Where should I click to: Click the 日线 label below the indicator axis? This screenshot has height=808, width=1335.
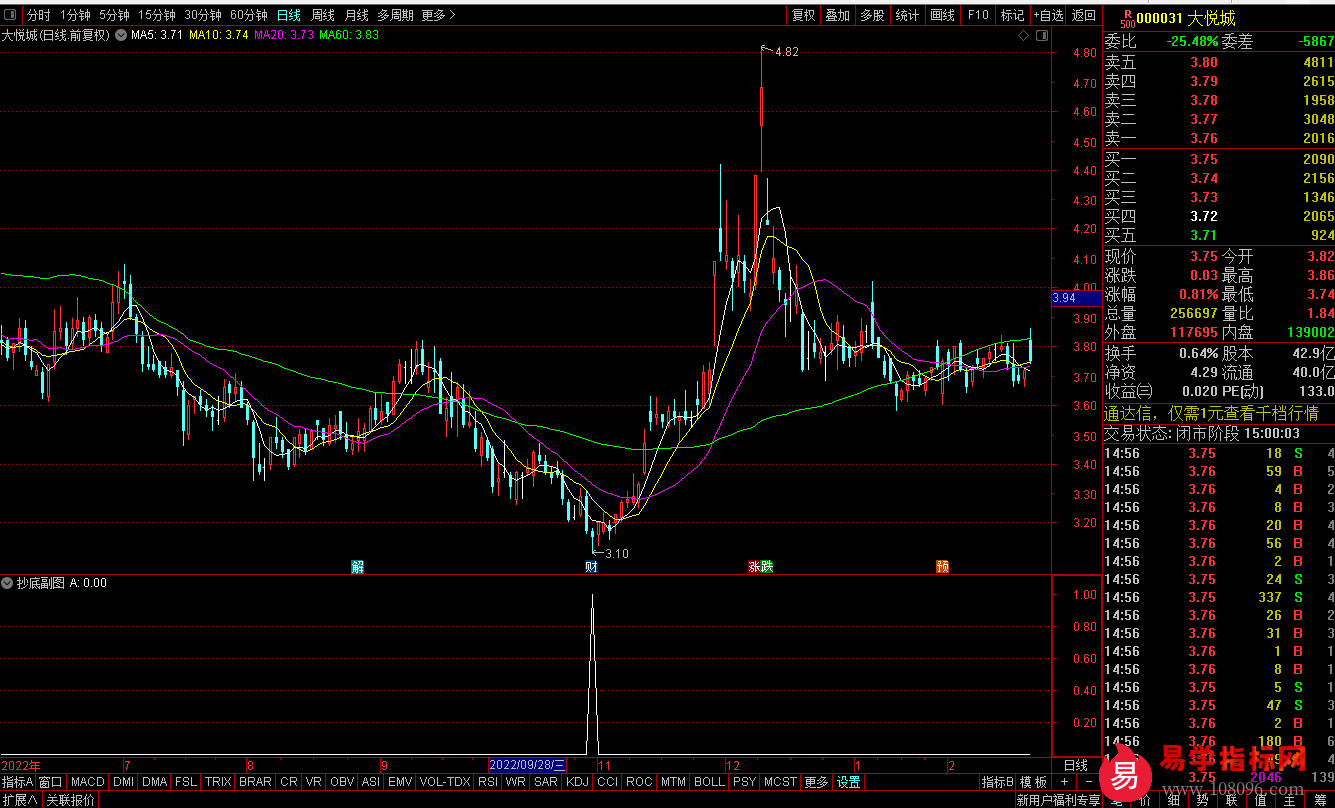point(1075,765)
